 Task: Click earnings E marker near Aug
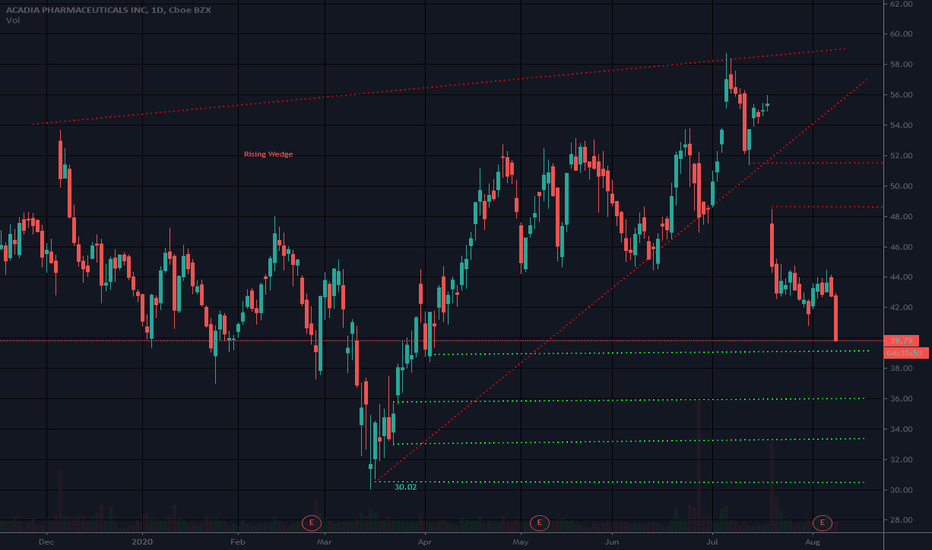(822, 523)
